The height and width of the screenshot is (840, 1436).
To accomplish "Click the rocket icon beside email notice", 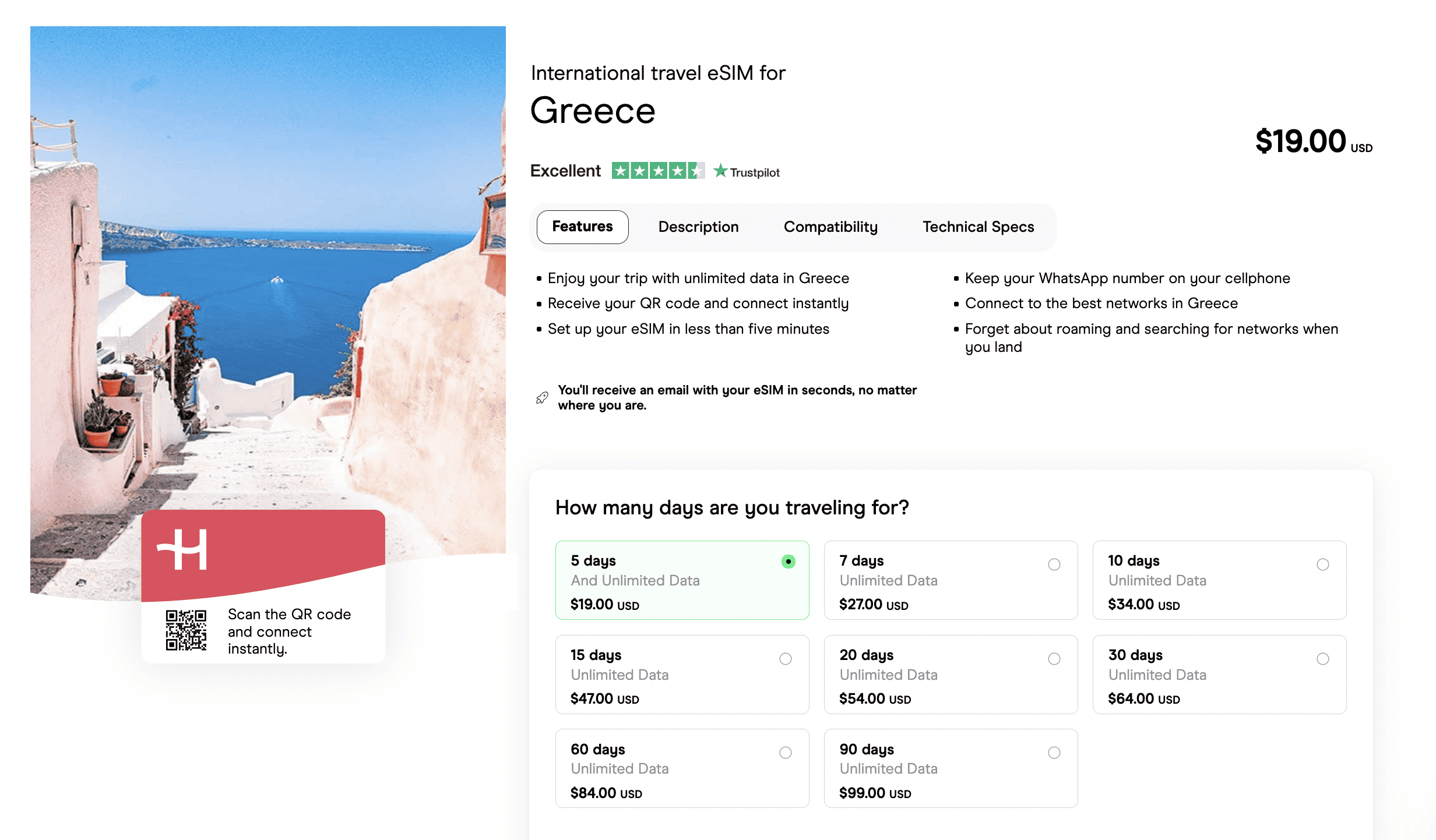I will point(542,398).
